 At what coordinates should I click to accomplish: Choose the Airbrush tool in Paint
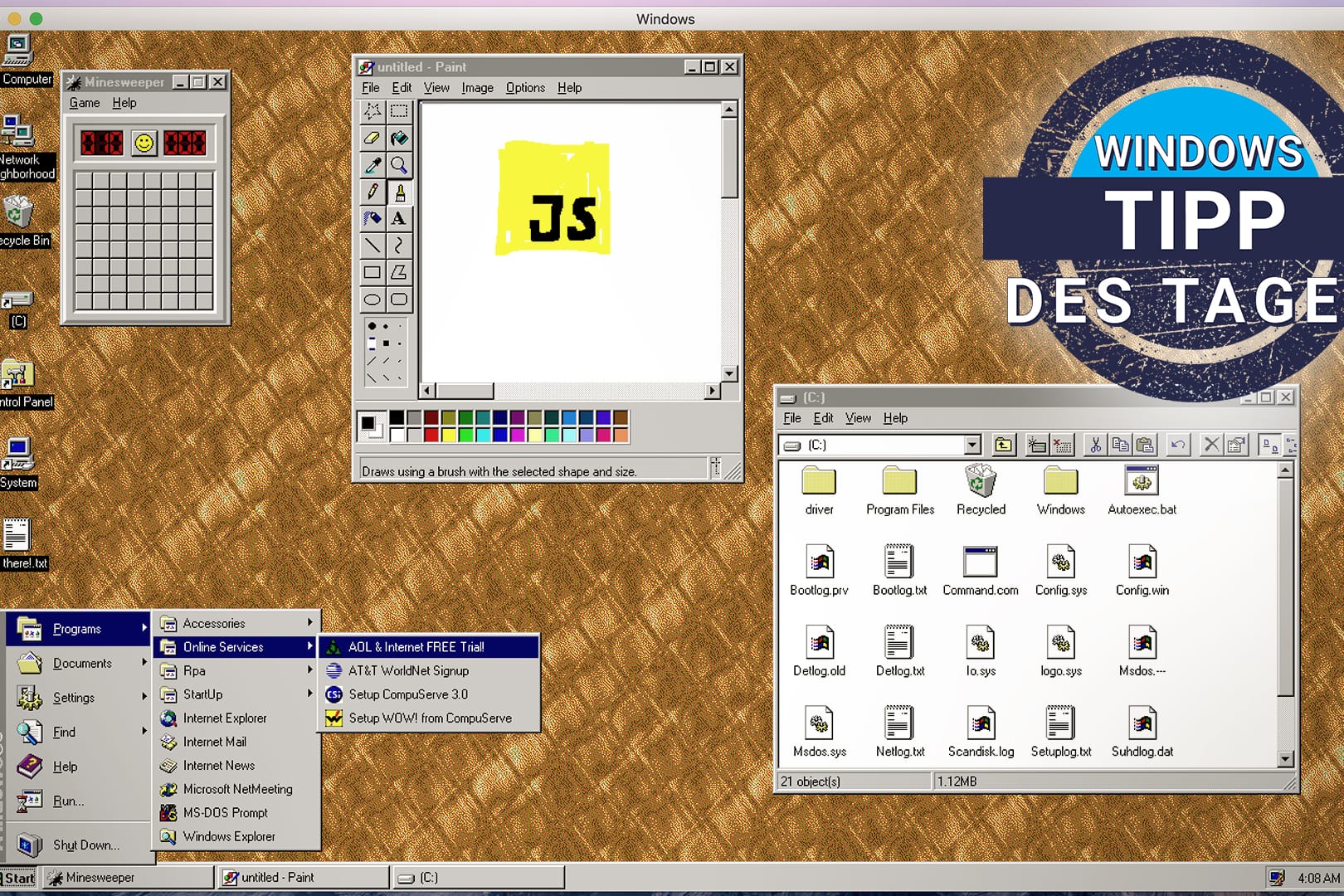[373, 219]
